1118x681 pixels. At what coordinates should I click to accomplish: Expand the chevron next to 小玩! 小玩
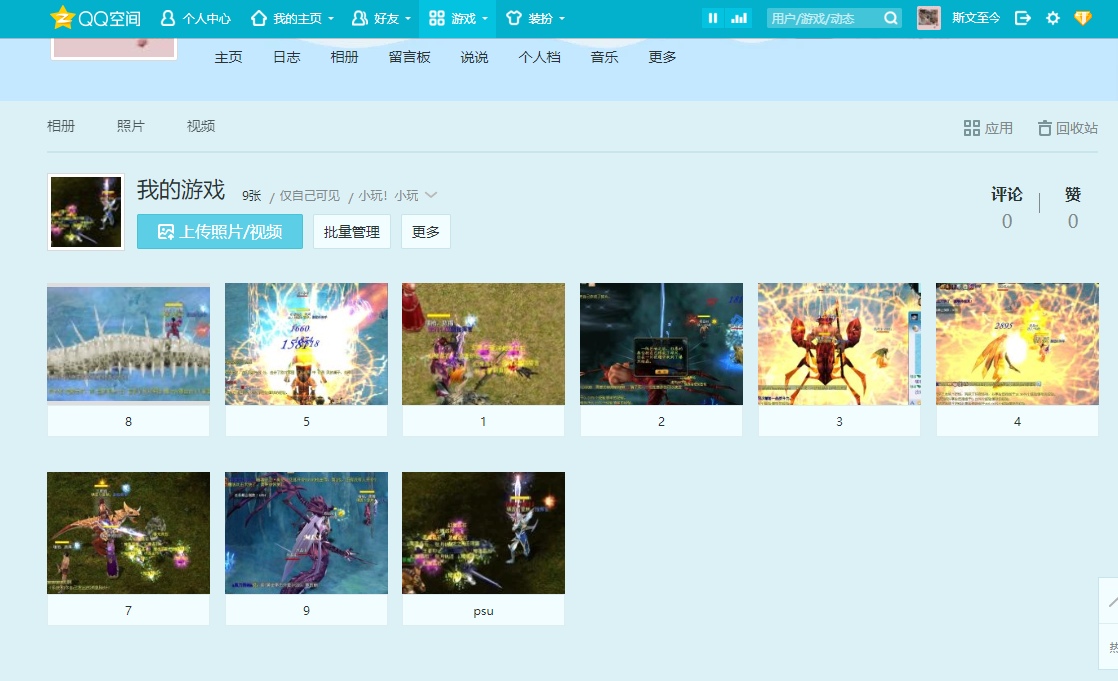pyautogui.click(x=431, y=195)
